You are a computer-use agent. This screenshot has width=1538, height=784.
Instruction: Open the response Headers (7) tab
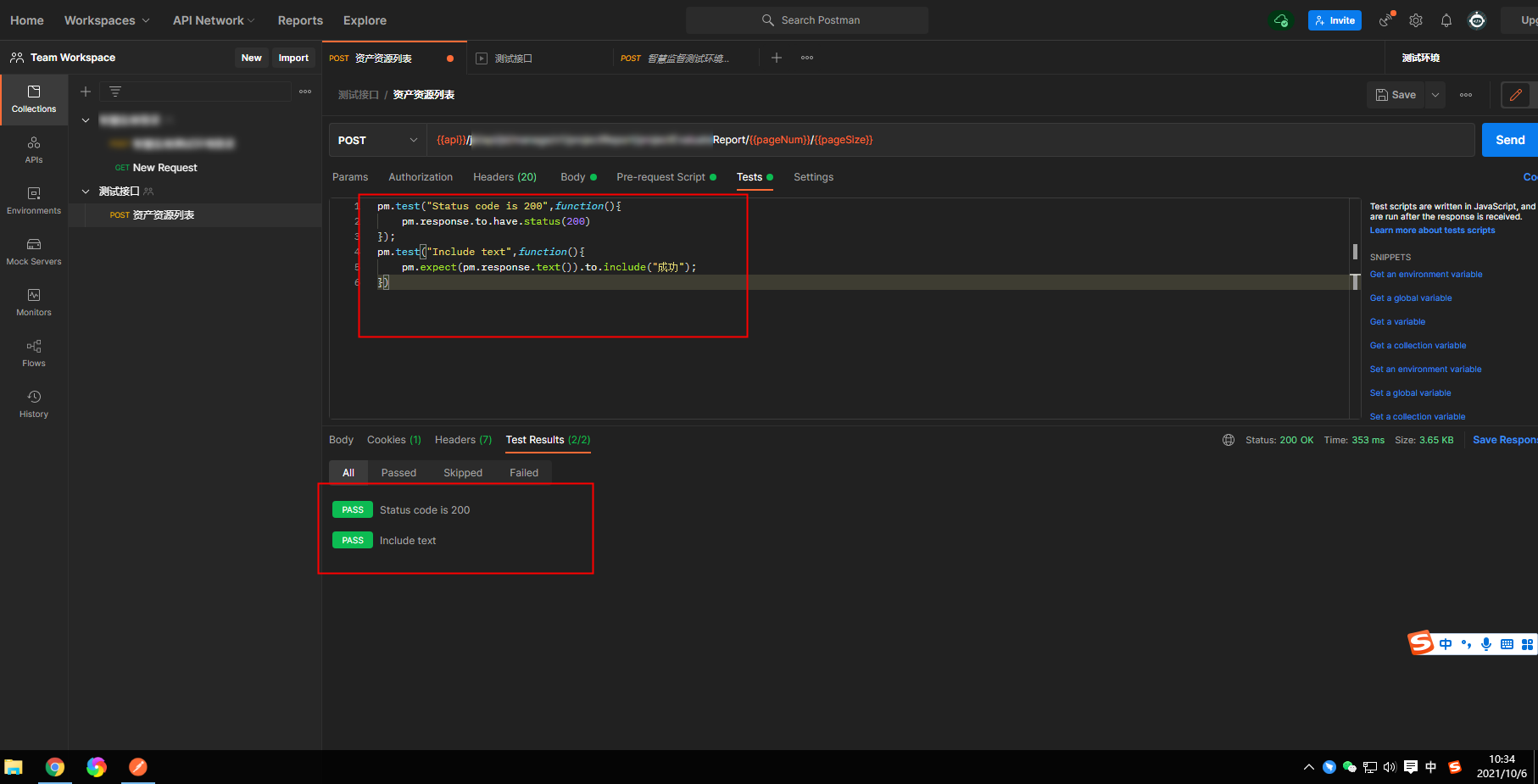[463, 440]
